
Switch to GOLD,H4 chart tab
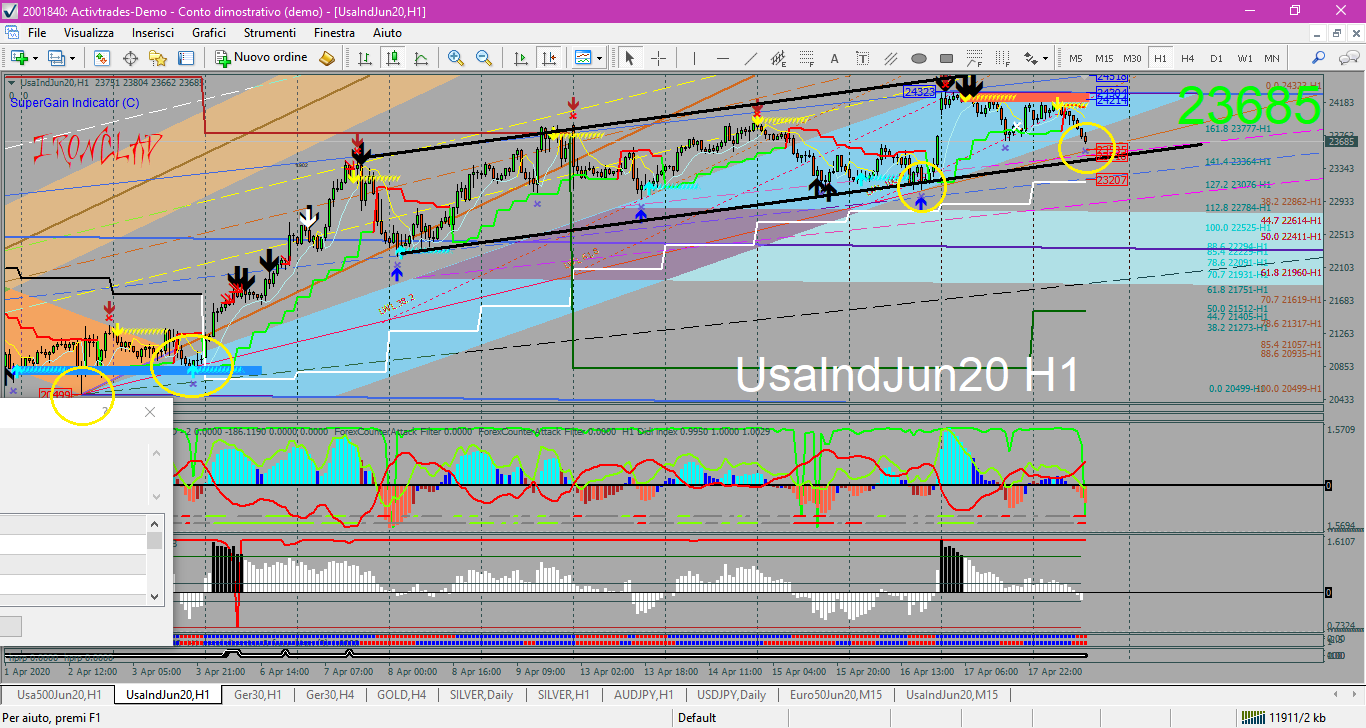[401, 694]
